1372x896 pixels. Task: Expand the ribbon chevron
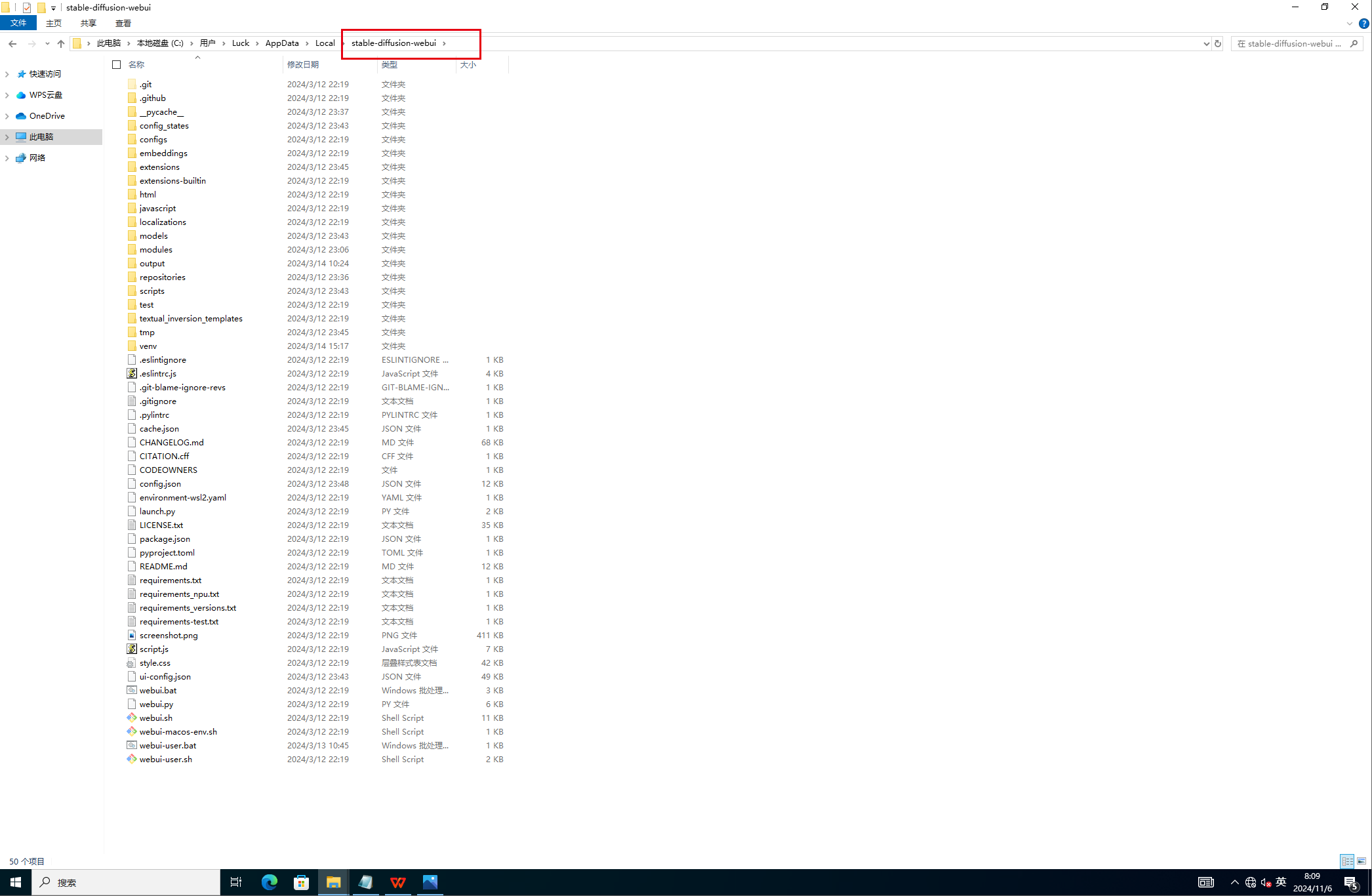coord(1350,24)
